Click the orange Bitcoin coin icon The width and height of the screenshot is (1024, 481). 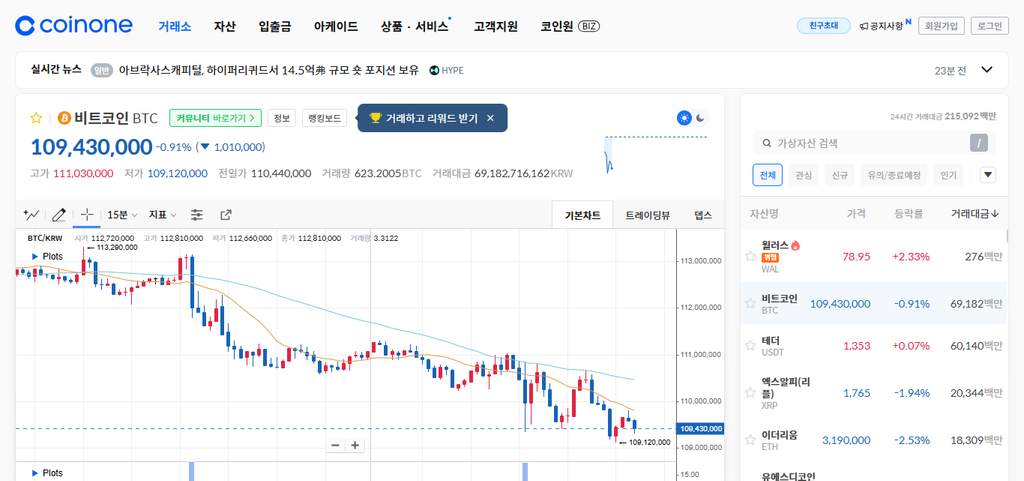point(64,118)
